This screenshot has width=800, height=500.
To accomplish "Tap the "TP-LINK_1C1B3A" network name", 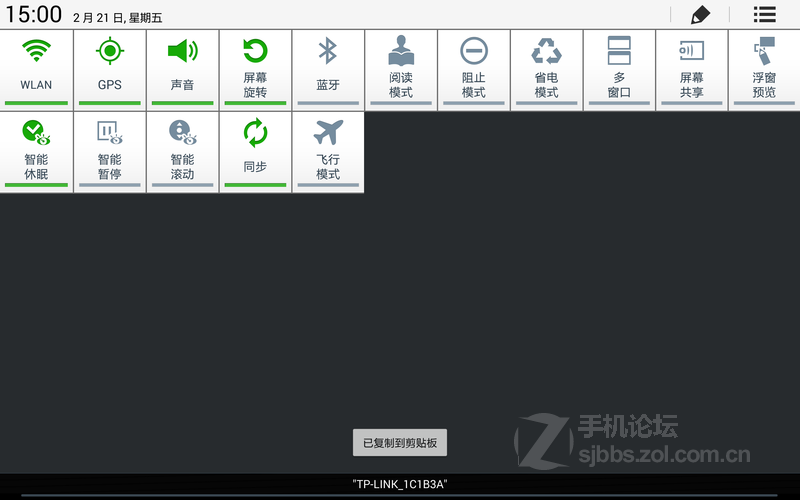I will coord(399,484).
